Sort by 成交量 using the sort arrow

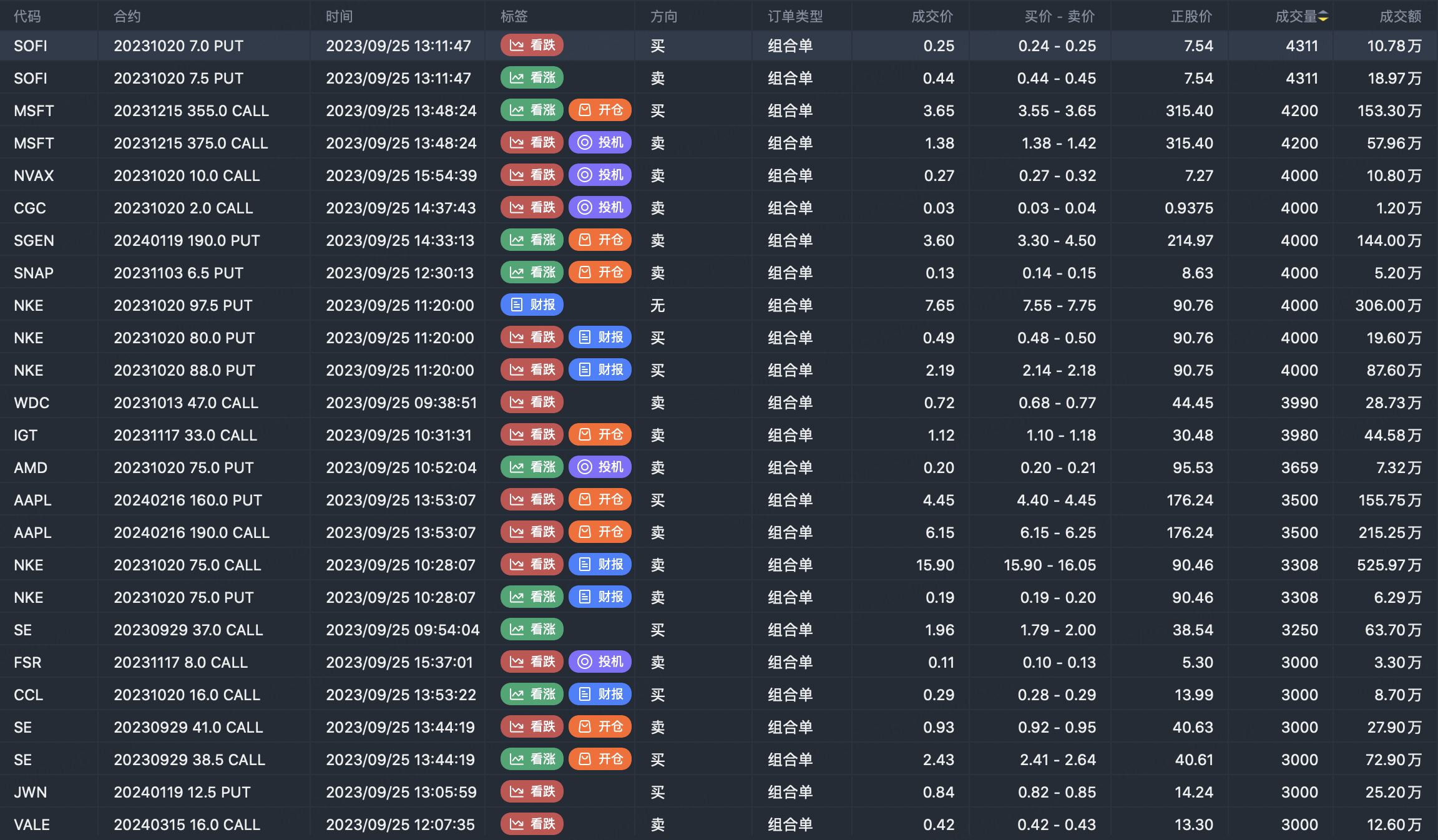pyautogui.click(x=1323, y=16)
